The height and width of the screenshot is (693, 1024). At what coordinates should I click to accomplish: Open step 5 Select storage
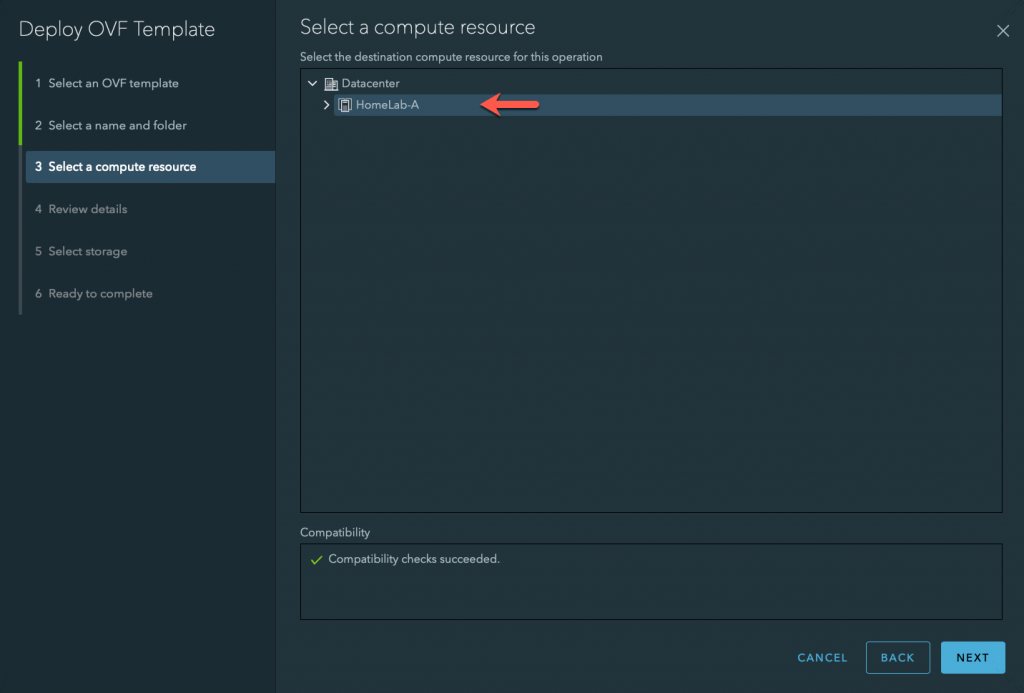(81, 251)
